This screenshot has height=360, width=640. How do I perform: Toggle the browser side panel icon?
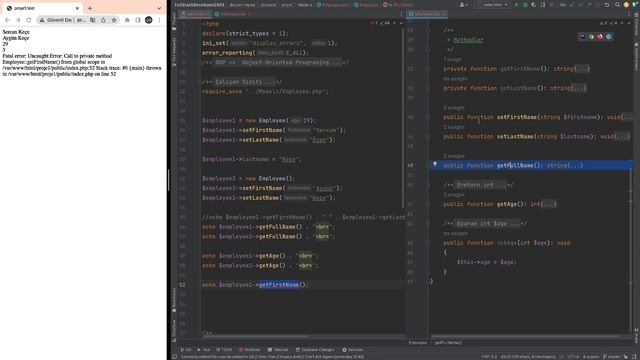[x=138, y=20]
